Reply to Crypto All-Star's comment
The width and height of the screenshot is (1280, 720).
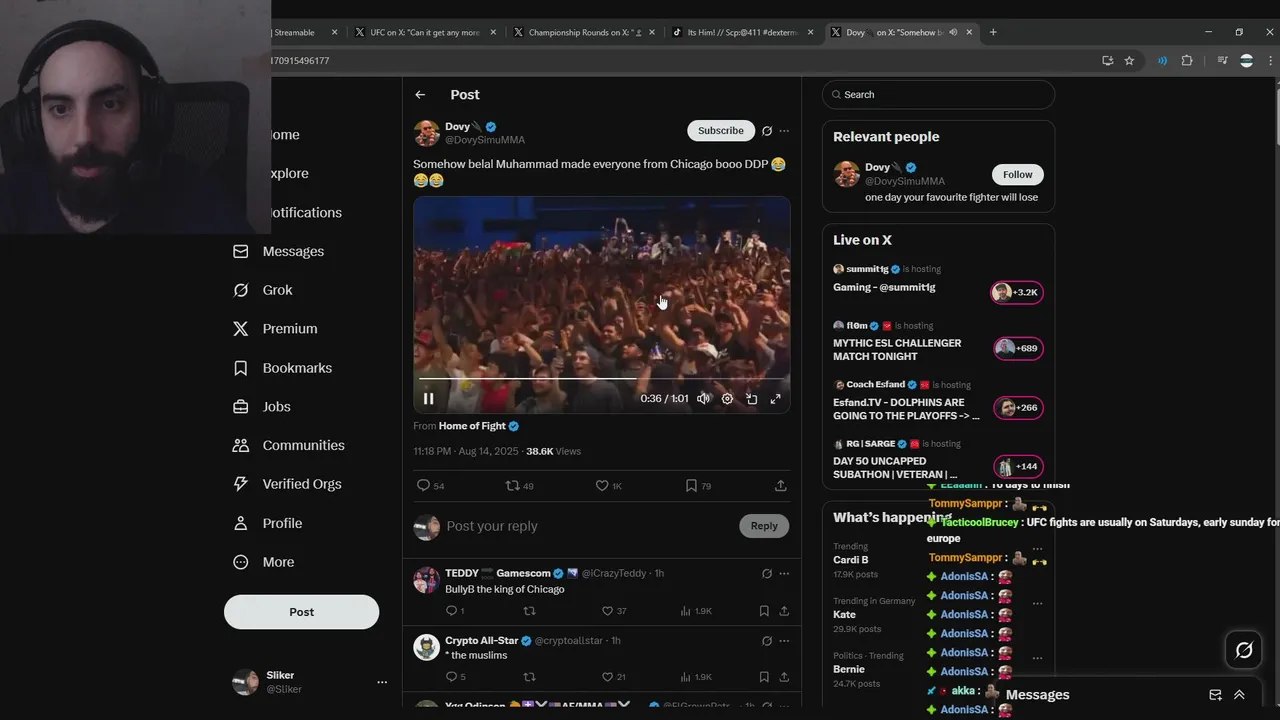454,677
